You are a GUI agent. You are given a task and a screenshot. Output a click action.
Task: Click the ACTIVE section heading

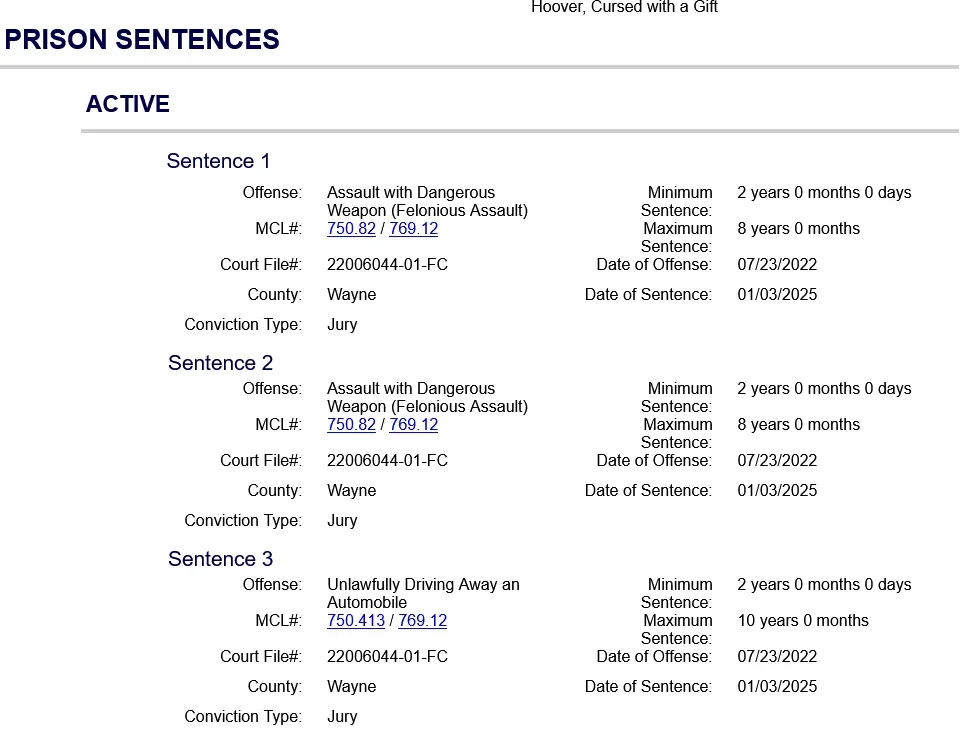pyautogui.click(x=128, y=104)
